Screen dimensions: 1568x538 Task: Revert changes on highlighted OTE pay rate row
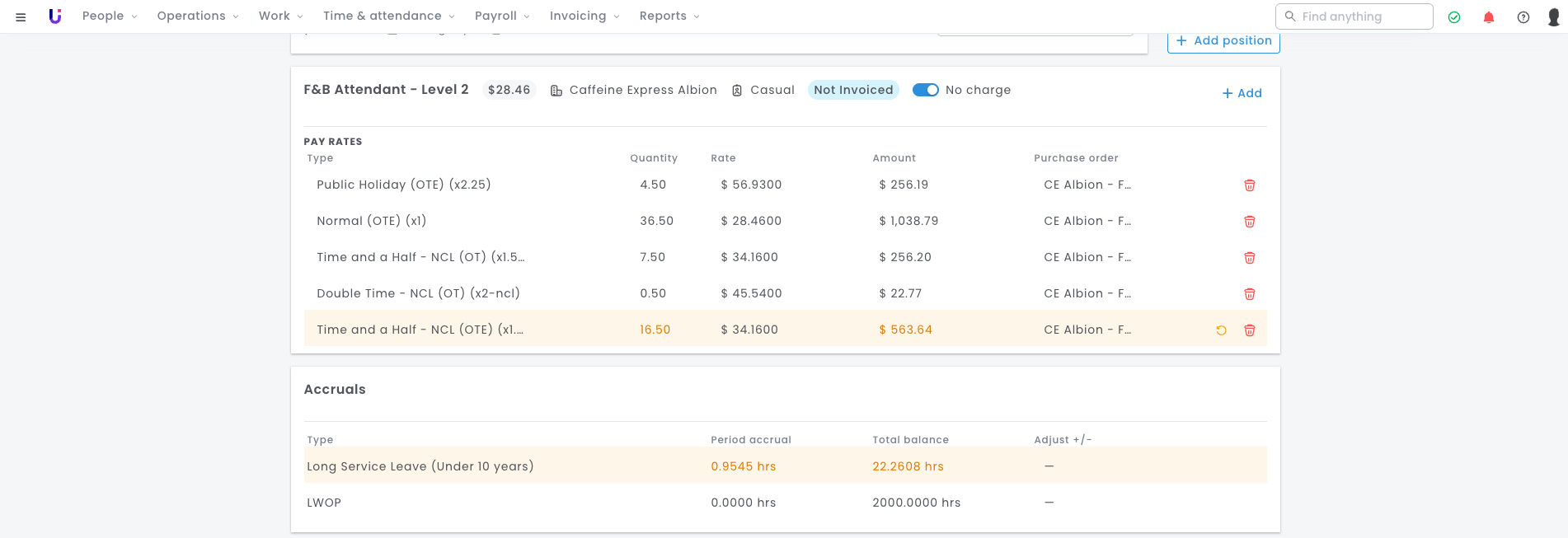(1222, 330)
